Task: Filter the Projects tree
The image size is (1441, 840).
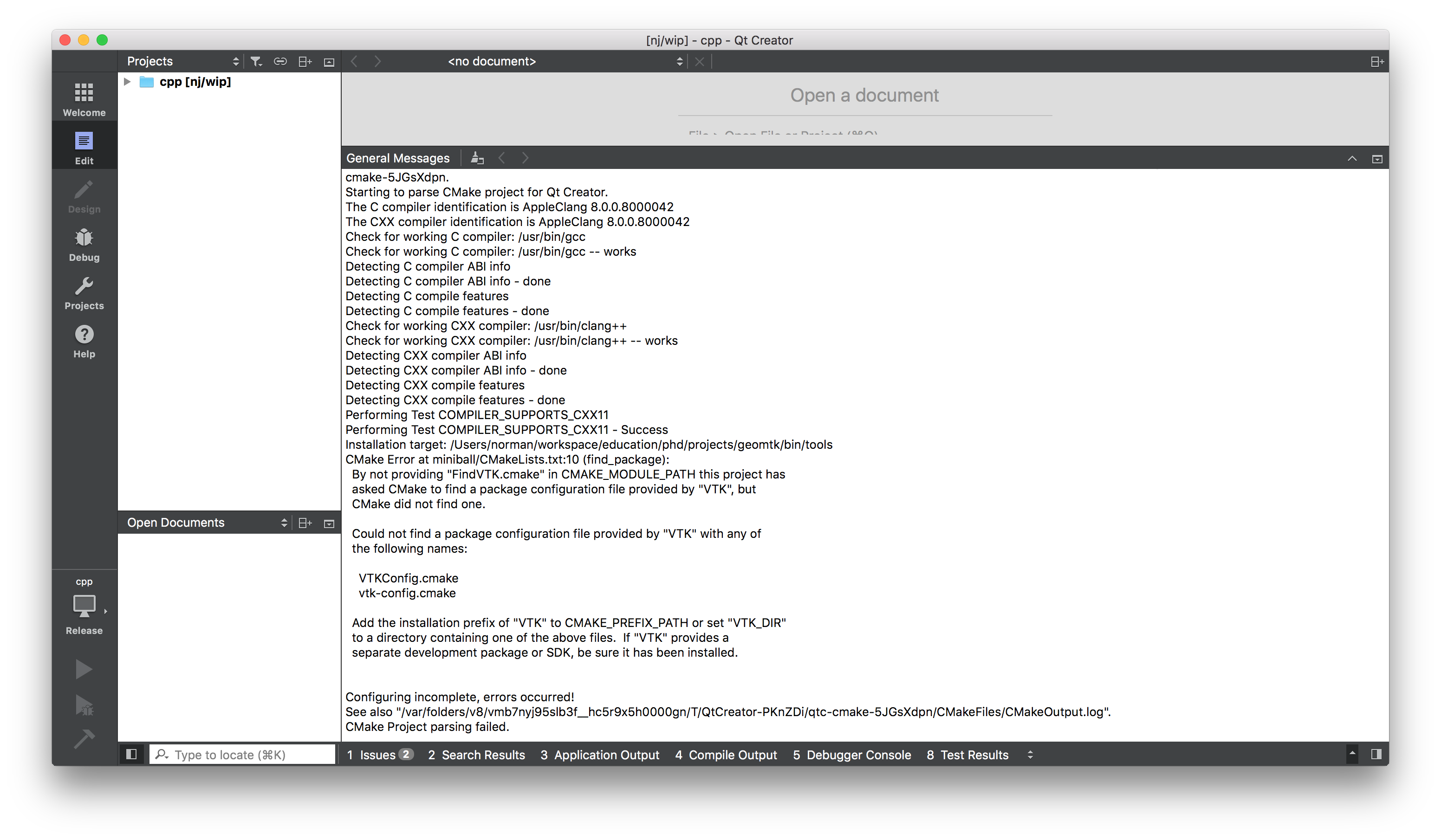Action: click(x=256, y=61)
